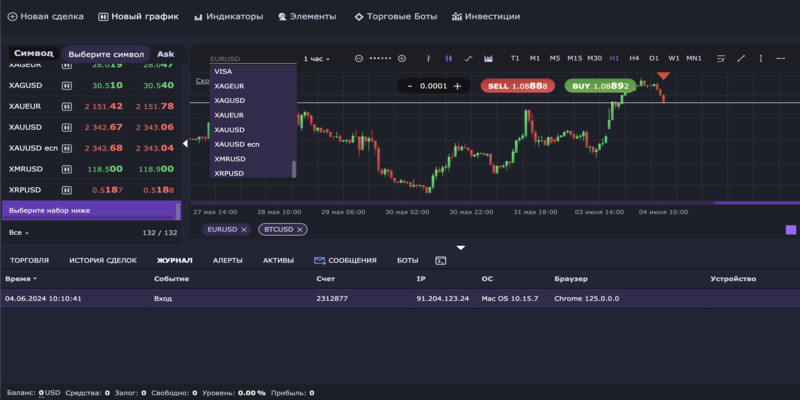Viewport: 800px width, 400px height.
Task: Select candlestick chart type icon
Action: coord(448,59)
